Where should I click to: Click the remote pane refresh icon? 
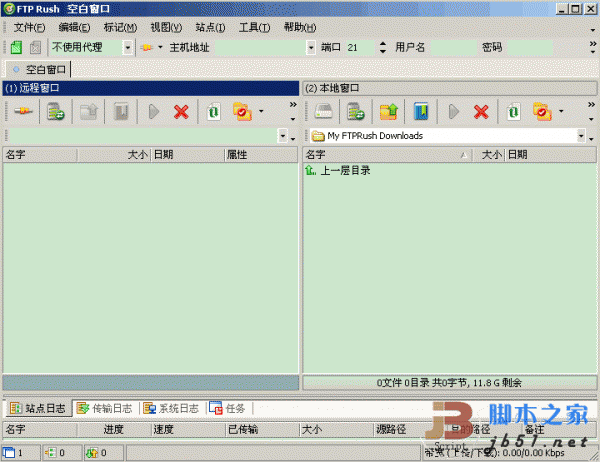[x=214, y=112]
